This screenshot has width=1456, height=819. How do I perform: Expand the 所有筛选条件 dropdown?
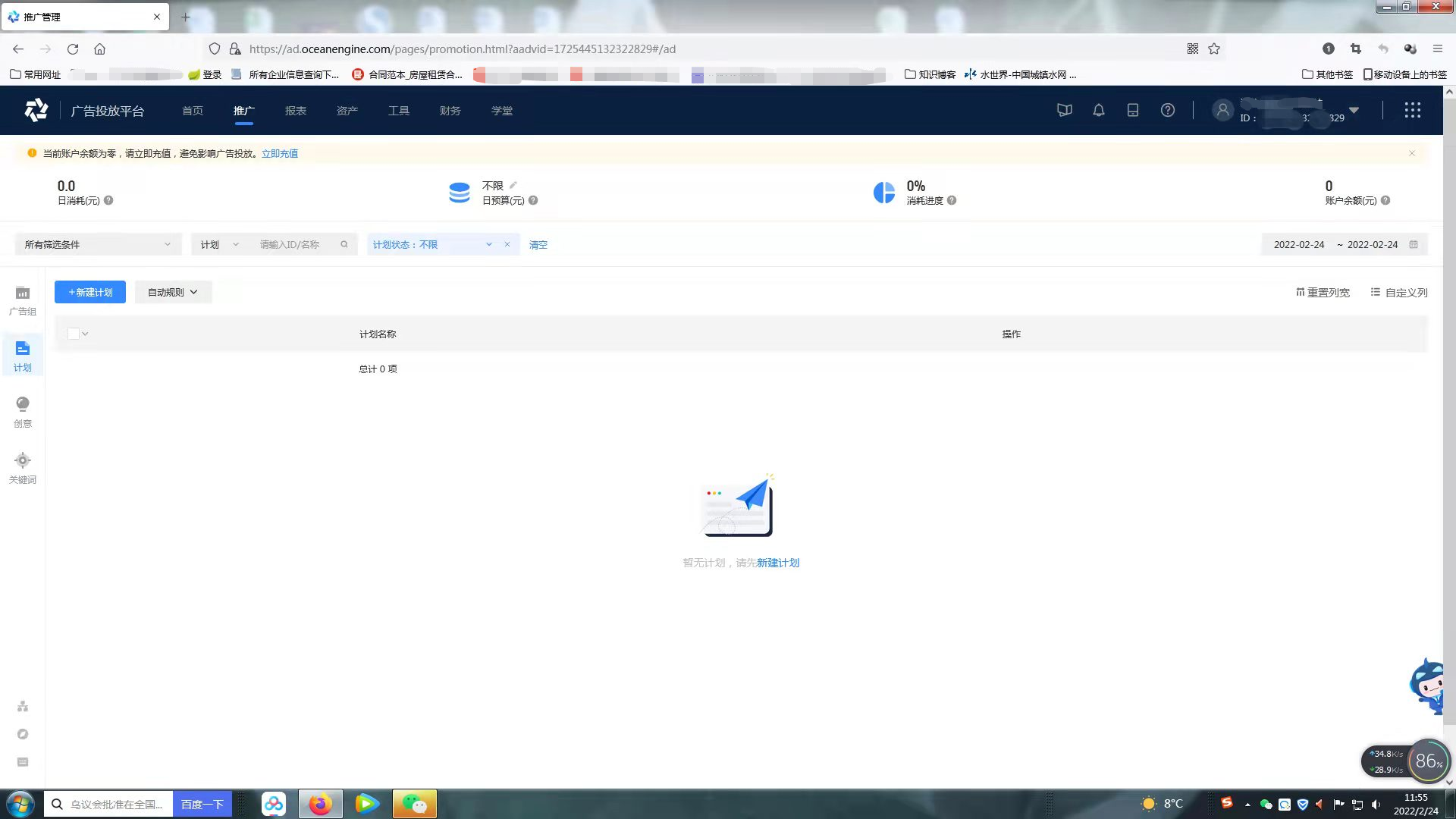pyautogui.click(x=99, y=244)
